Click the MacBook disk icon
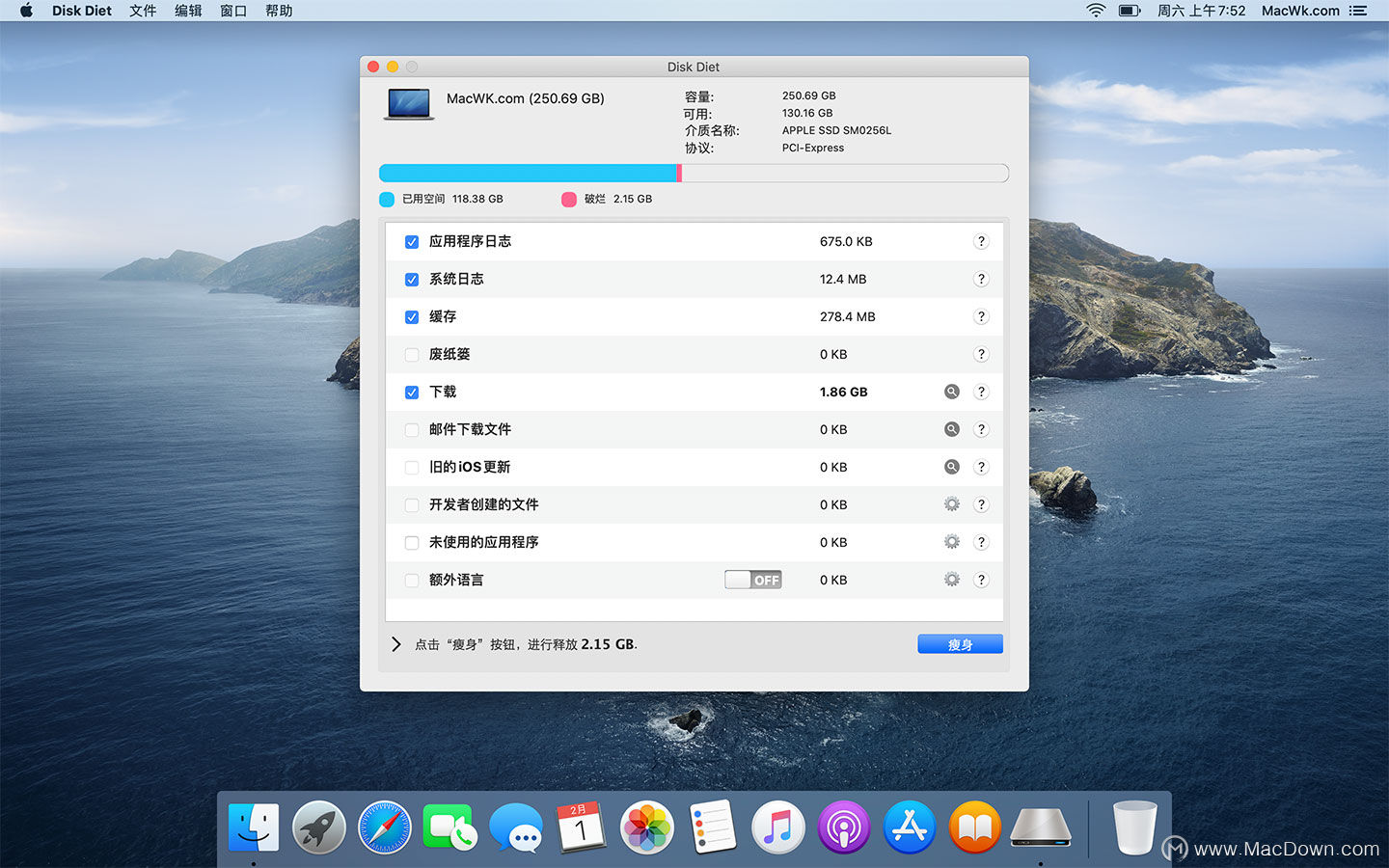Viewport: 1389px width, 868px height. [409, 104]
